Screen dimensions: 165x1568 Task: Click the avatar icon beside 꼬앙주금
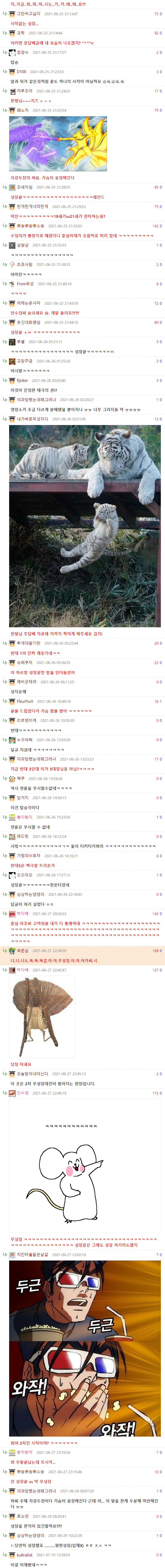click(12, 361)
